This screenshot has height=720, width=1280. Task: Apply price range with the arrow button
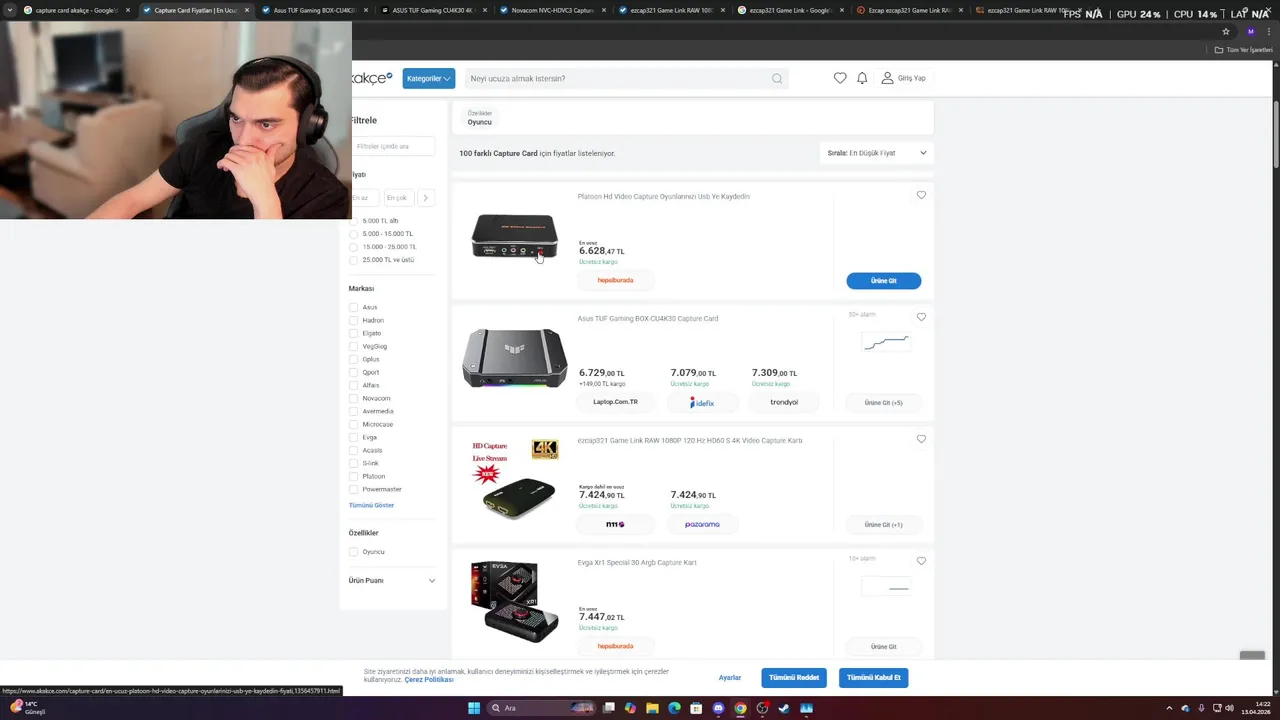[425, 198]
